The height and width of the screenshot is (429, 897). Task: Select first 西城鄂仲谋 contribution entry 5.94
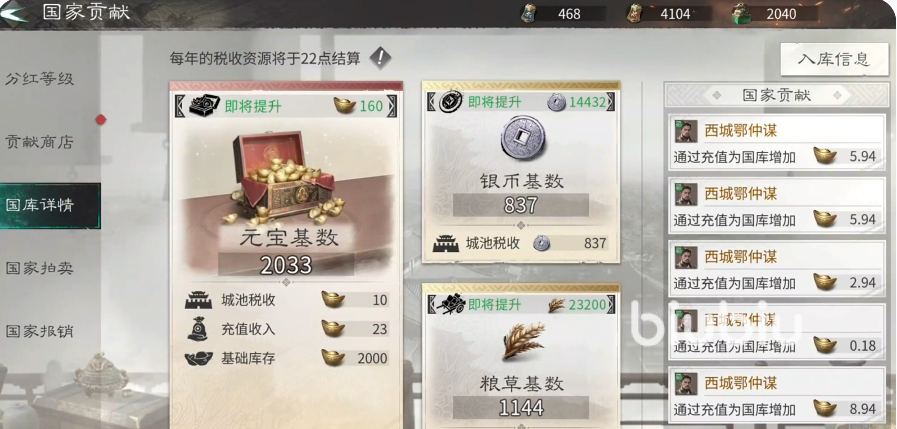pos(777,142)
